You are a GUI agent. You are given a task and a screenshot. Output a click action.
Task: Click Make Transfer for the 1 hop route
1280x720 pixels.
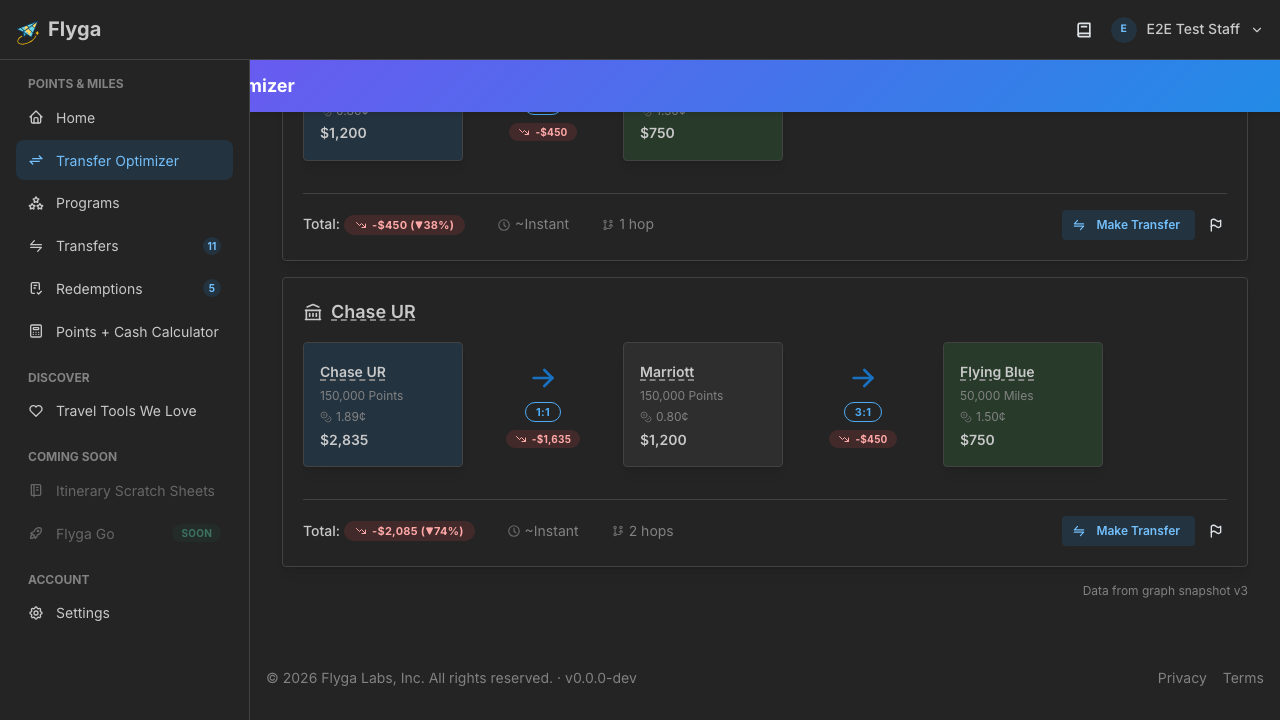pos(1128,225)
